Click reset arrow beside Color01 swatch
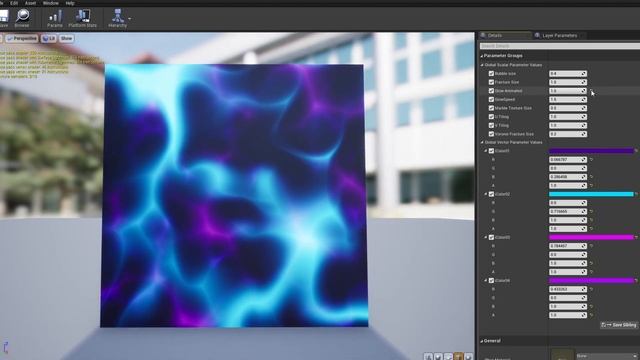The image size is (640, 360). 636,151
